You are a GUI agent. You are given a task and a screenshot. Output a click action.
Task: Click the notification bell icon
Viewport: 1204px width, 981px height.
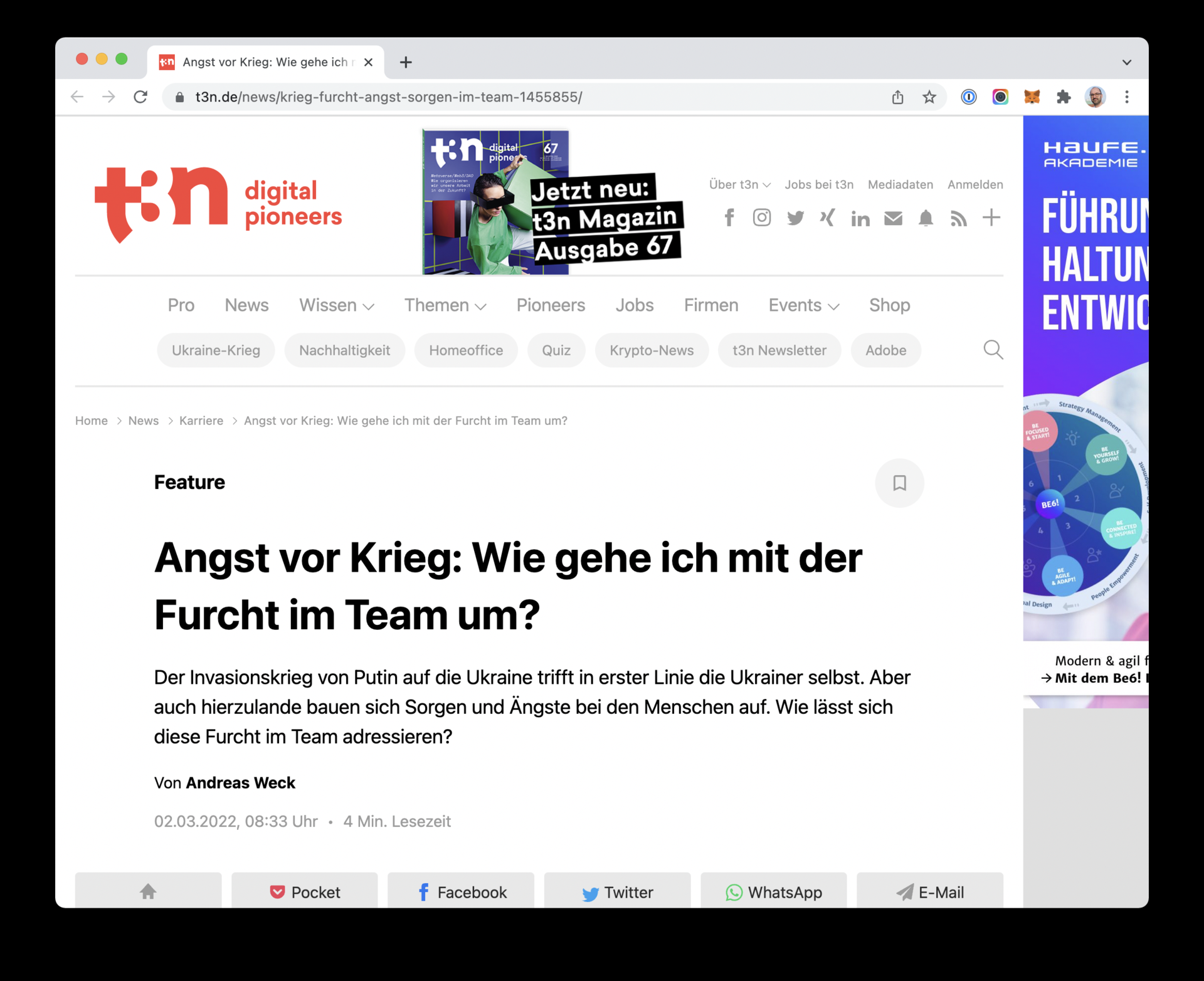coord(926,218)
